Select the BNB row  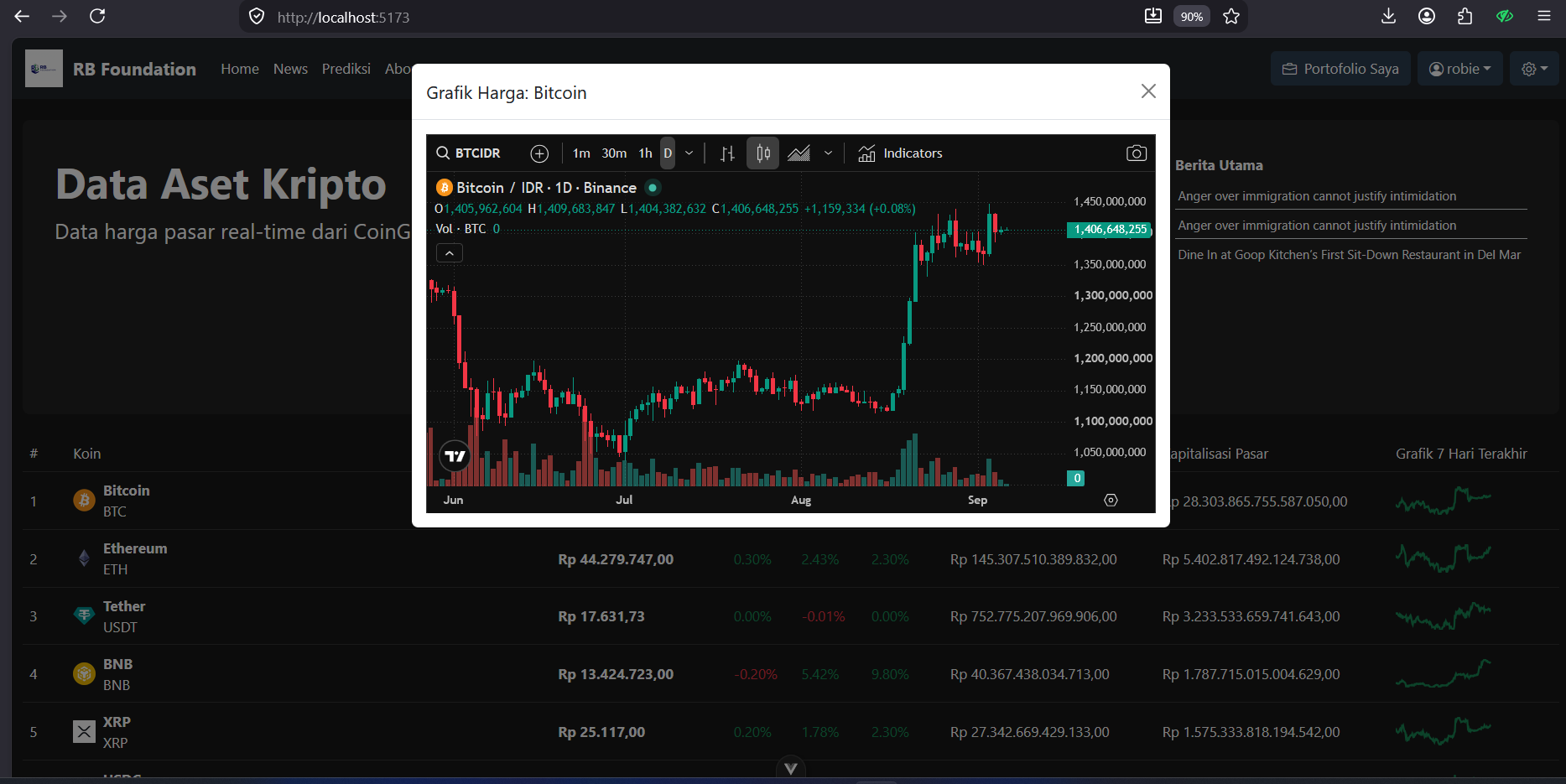point(790,674)
